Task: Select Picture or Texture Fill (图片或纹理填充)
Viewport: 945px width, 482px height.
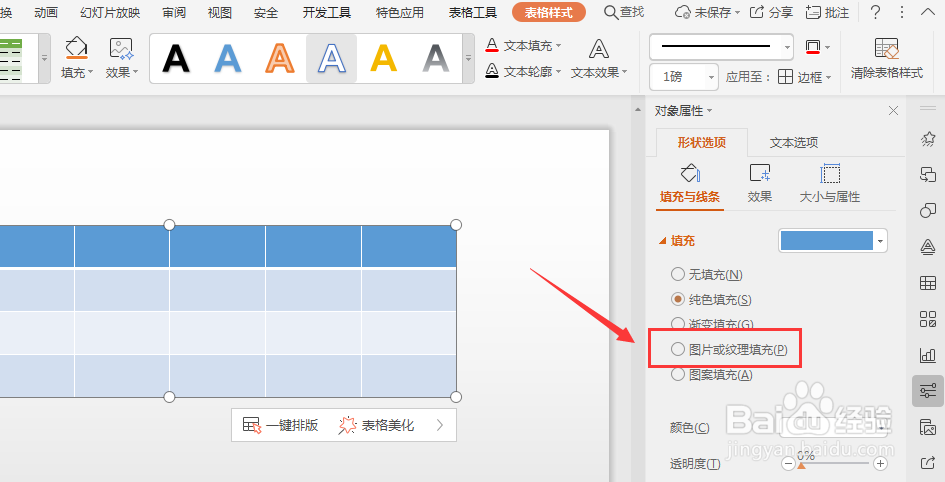Action: 677,349
